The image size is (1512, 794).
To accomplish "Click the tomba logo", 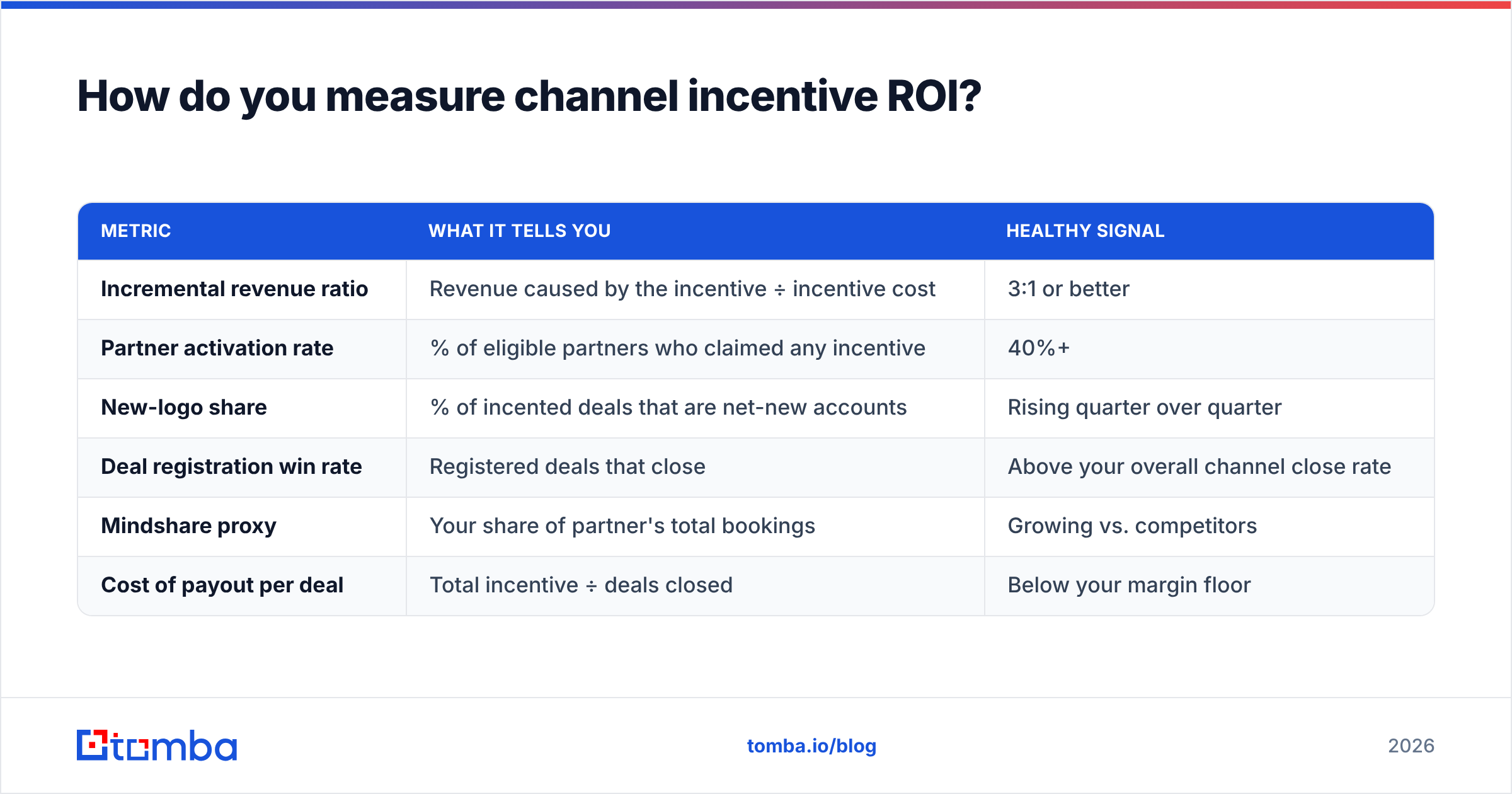I will point(157,745).
